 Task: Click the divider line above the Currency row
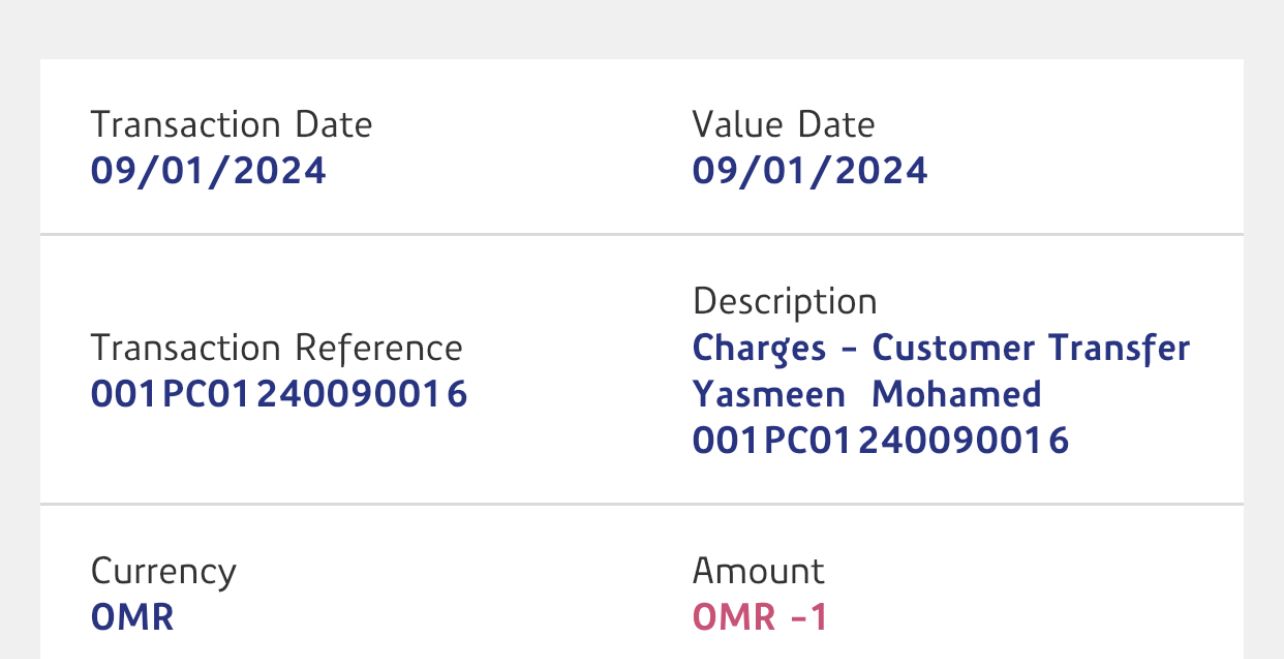tap(641, 505)
